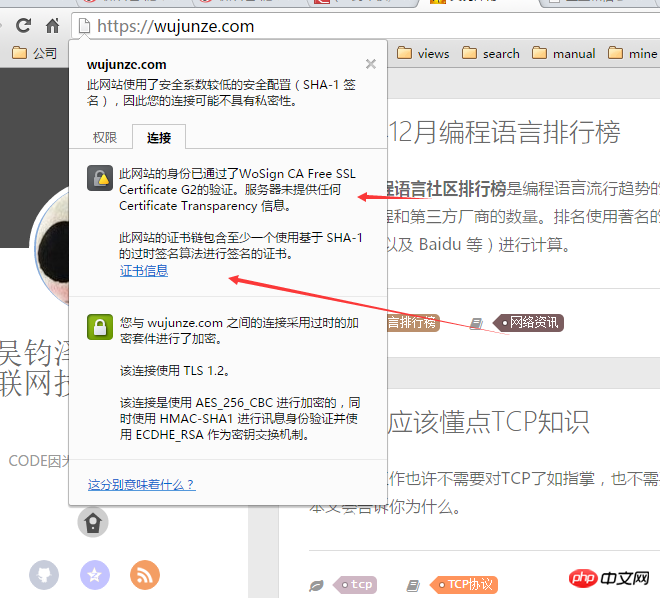Click the 网络资讯 category tag

(x=528, y=323)
